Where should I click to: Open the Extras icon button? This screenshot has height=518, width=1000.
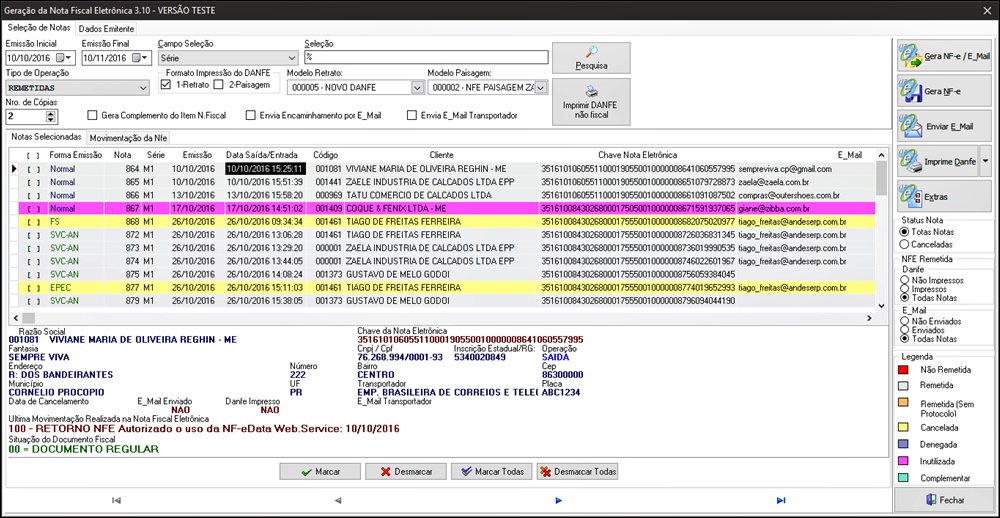click(945, 196)
